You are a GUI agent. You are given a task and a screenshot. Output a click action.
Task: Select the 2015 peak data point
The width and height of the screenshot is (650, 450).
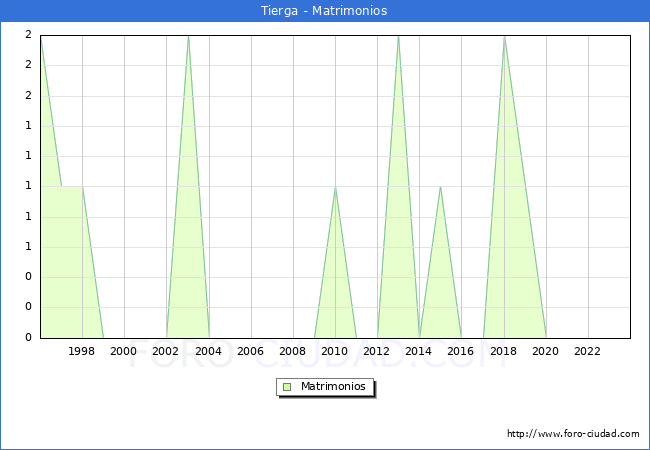point(440,187)
